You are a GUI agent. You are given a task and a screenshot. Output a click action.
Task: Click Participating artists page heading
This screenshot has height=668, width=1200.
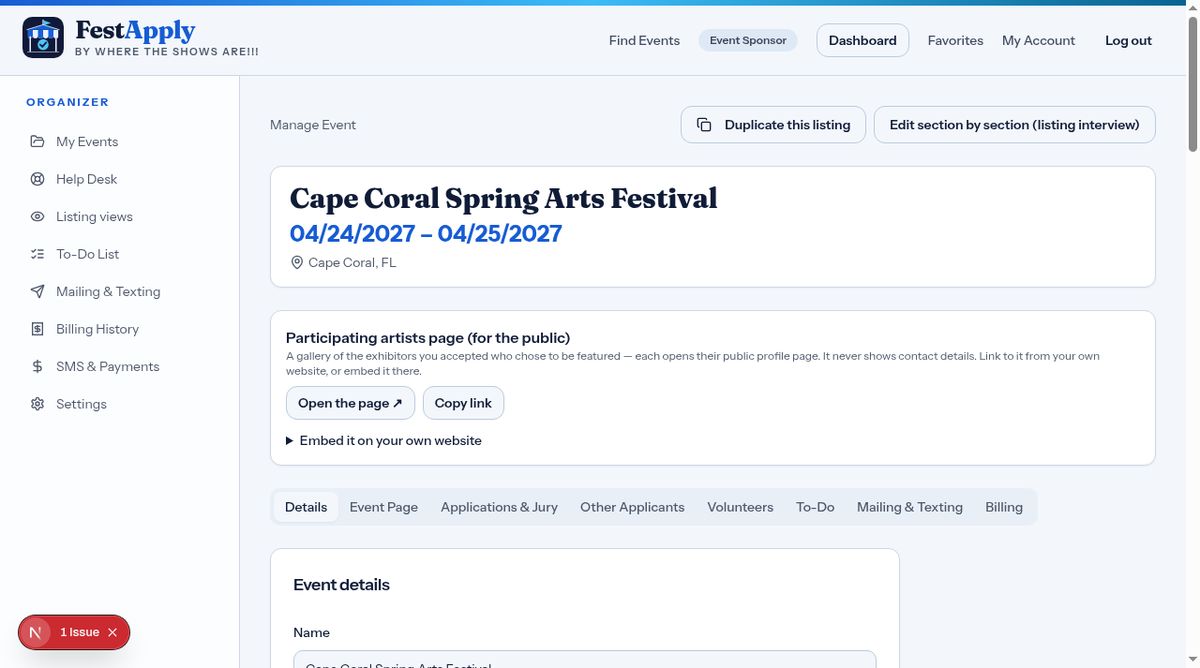pos(428,338)
